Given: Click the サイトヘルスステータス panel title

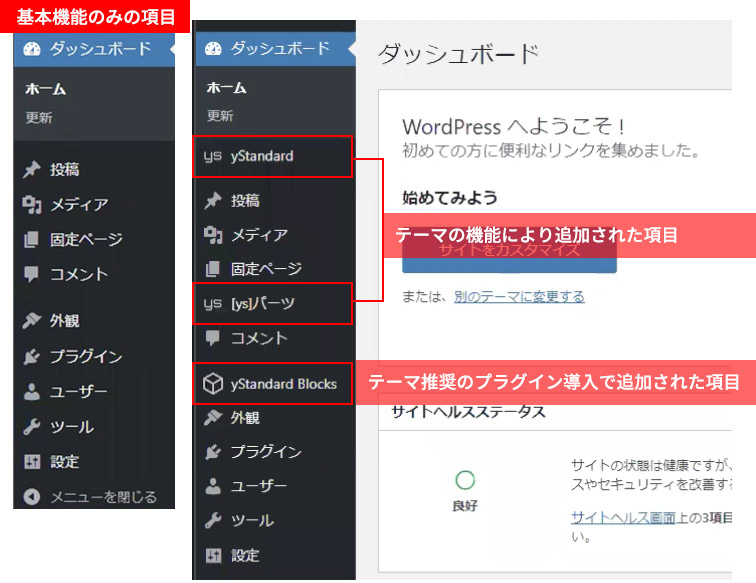Looking at the screenshot, I should click(469, 412).
